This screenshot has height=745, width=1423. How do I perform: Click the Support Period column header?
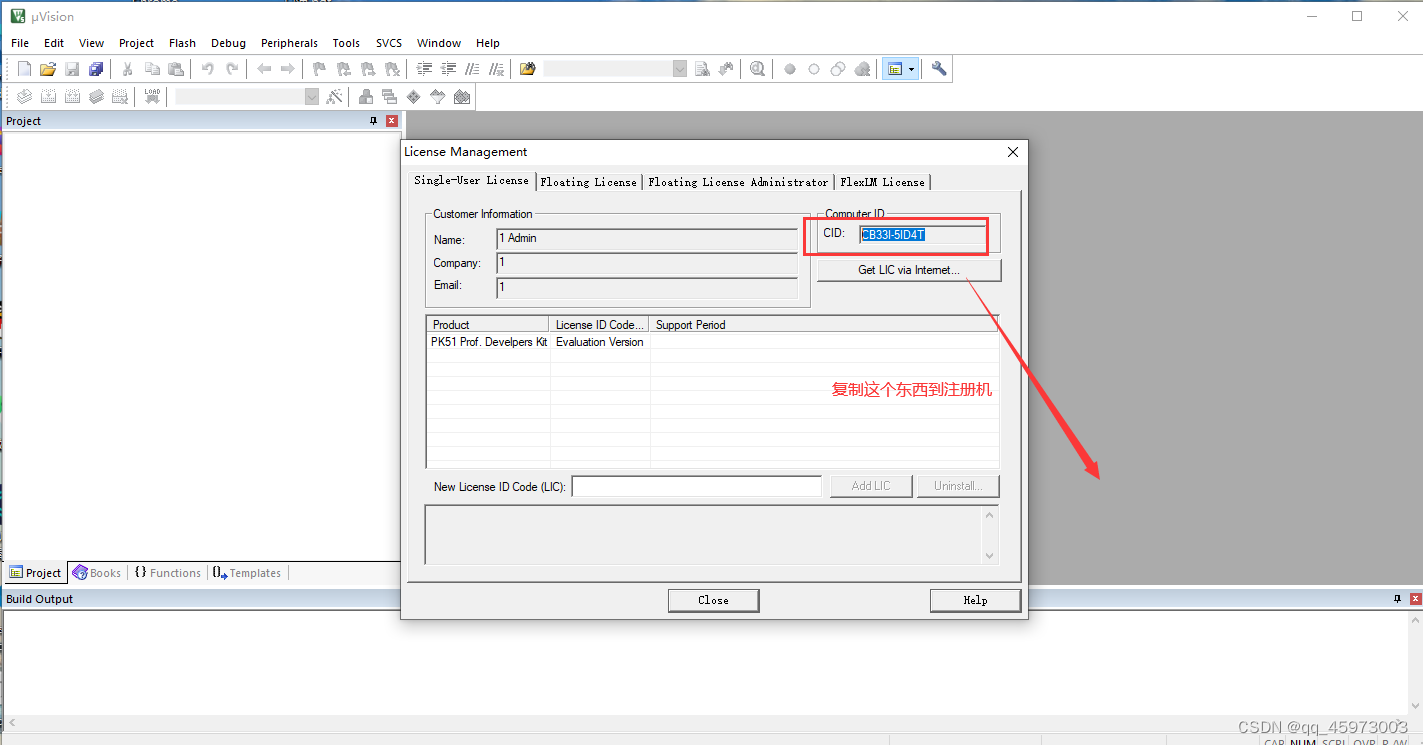tap(823, 325)
